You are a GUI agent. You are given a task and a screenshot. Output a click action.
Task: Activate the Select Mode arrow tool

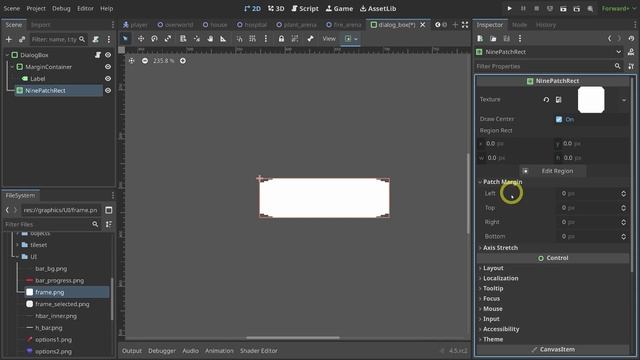pos(125,38)
